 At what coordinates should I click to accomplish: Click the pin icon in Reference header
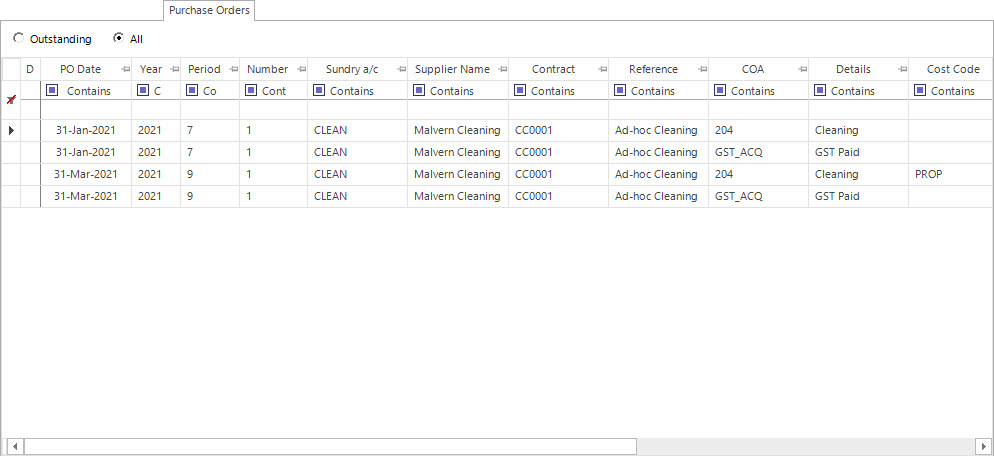point(701,70)
